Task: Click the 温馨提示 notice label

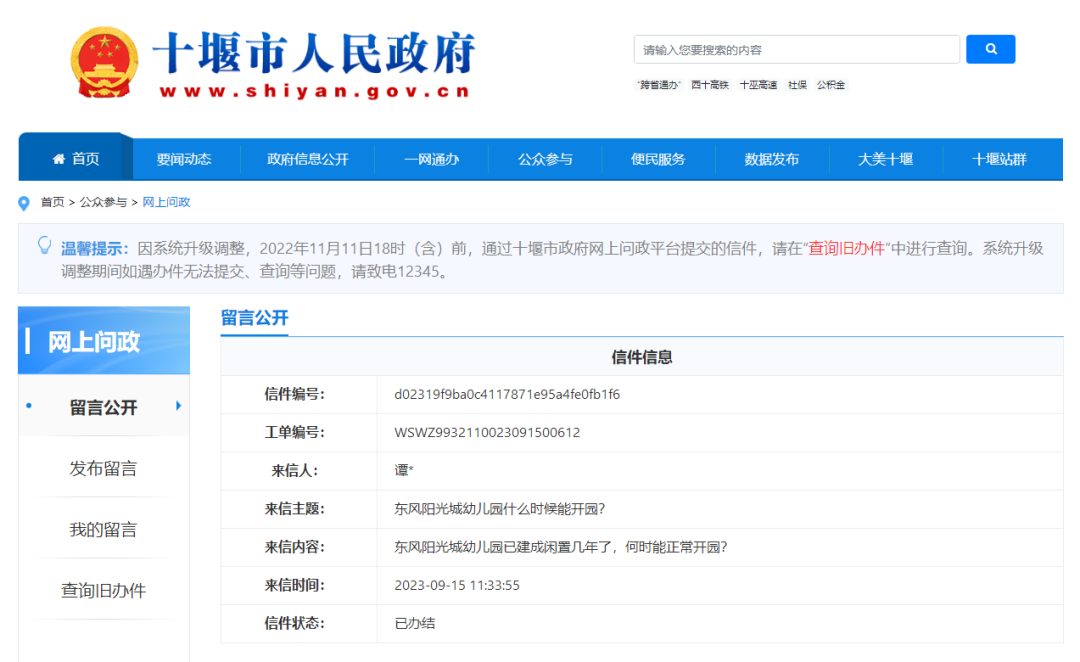Action: pyautogui.click(x=94, y=249)
